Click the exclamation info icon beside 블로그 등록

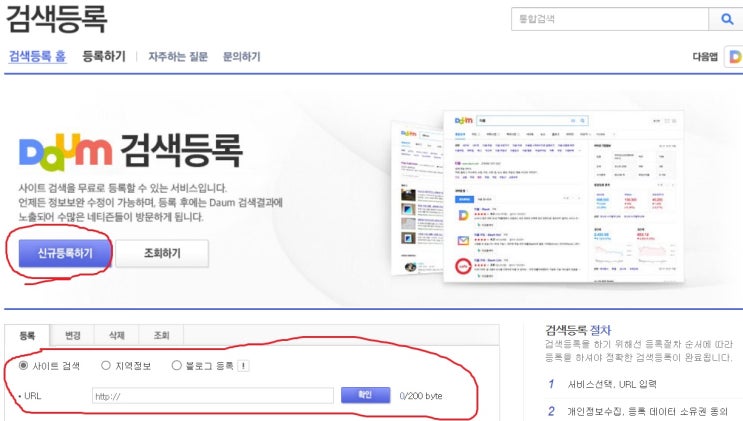tap(243, 366)
